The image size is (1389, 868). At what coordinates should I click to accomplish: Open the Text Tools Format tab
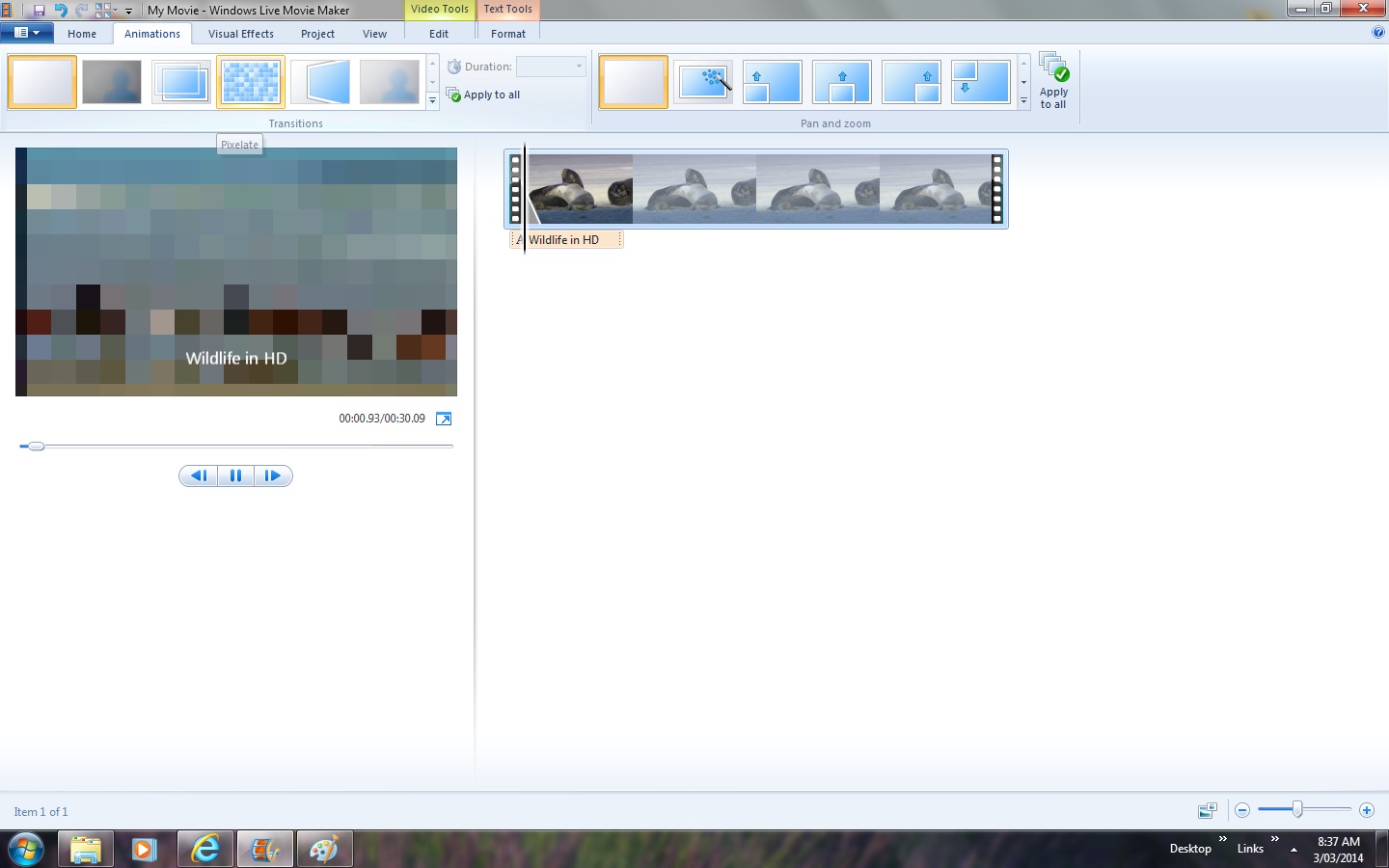click(x=508, y=34)
